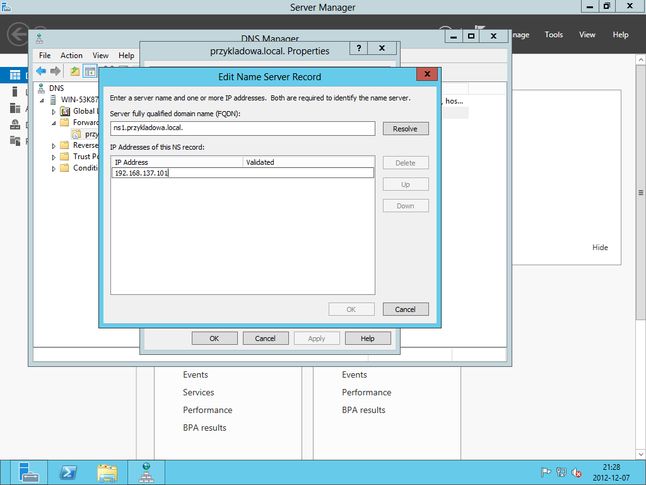Collapse the WIN-53K87 server node

[x=42, y=100]
